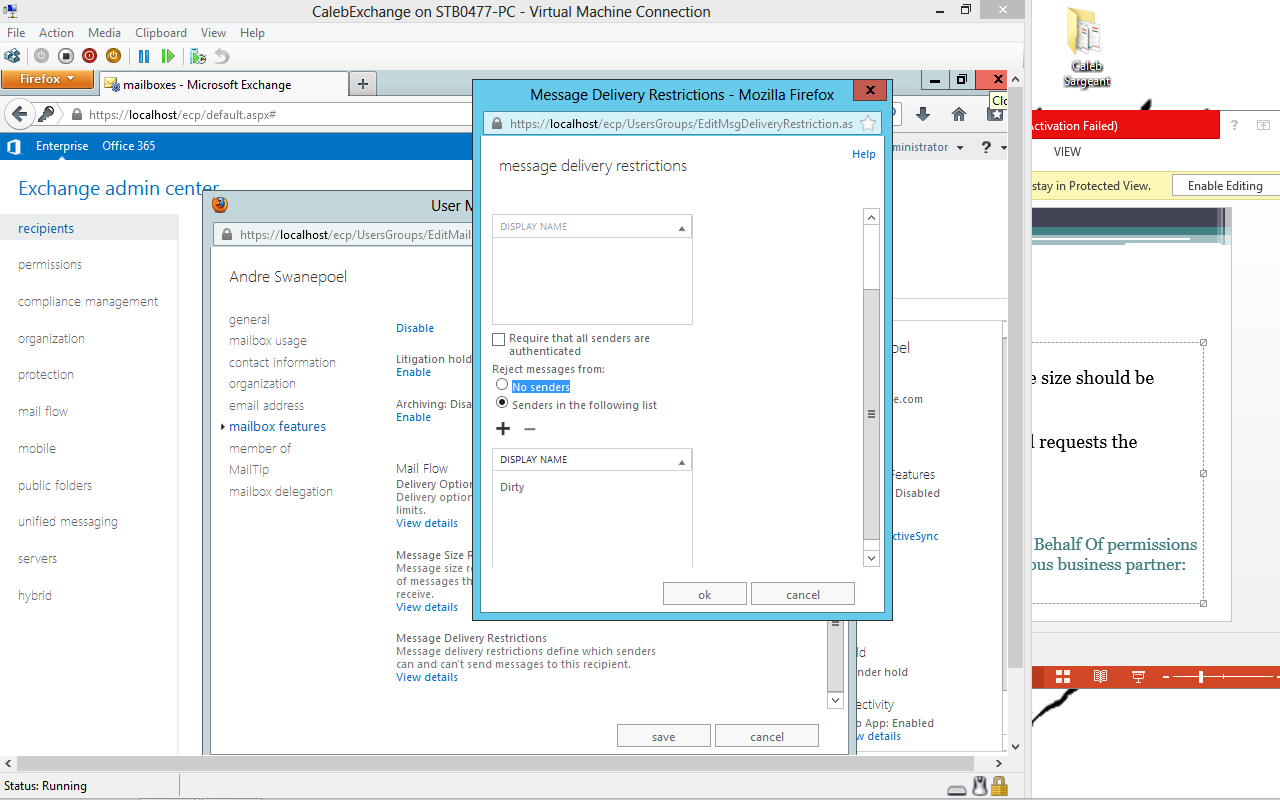Remove selected sender from reject list

[530, 429]
